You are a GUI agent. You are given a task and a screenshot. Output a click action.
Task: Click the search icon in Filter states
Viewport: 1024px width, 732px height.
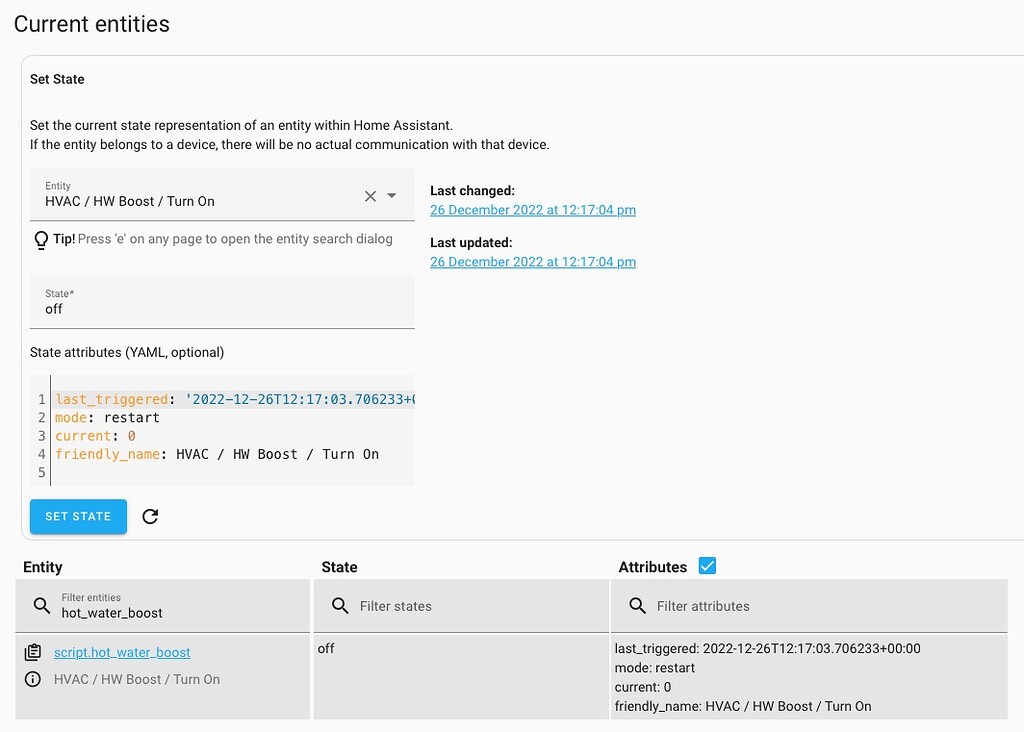339,605
